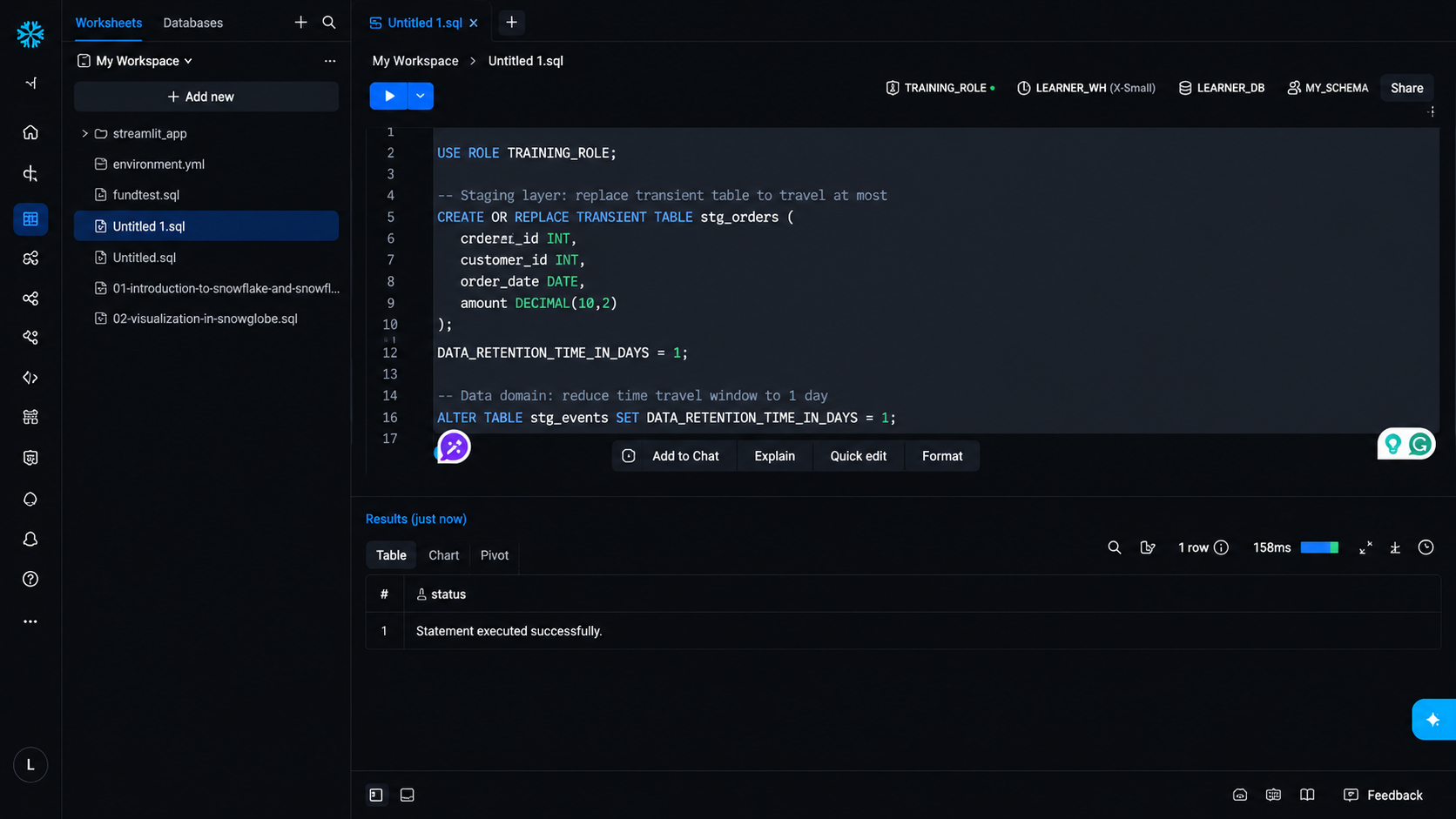Click the row count info icon
This screenshot has width=1456, height=819.
point(1221,547)
